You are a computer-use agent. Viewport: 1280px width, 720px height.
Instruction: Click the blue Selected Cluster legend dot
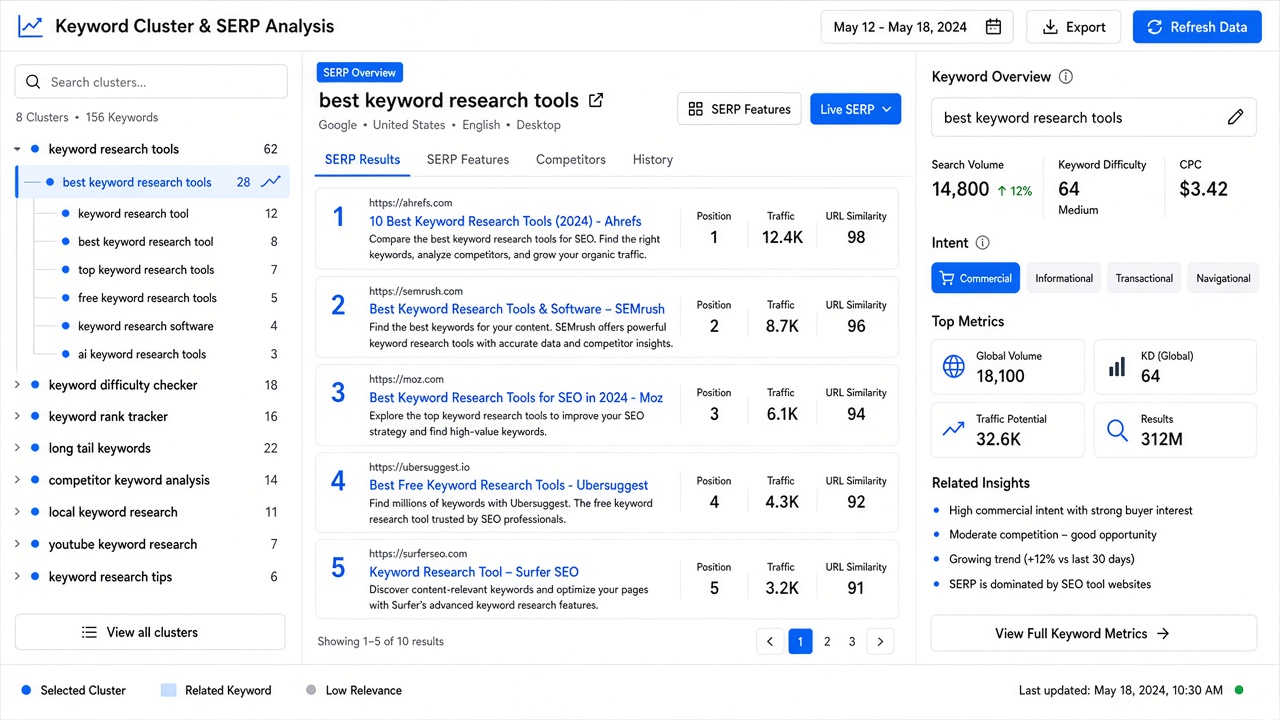point(26,690)
